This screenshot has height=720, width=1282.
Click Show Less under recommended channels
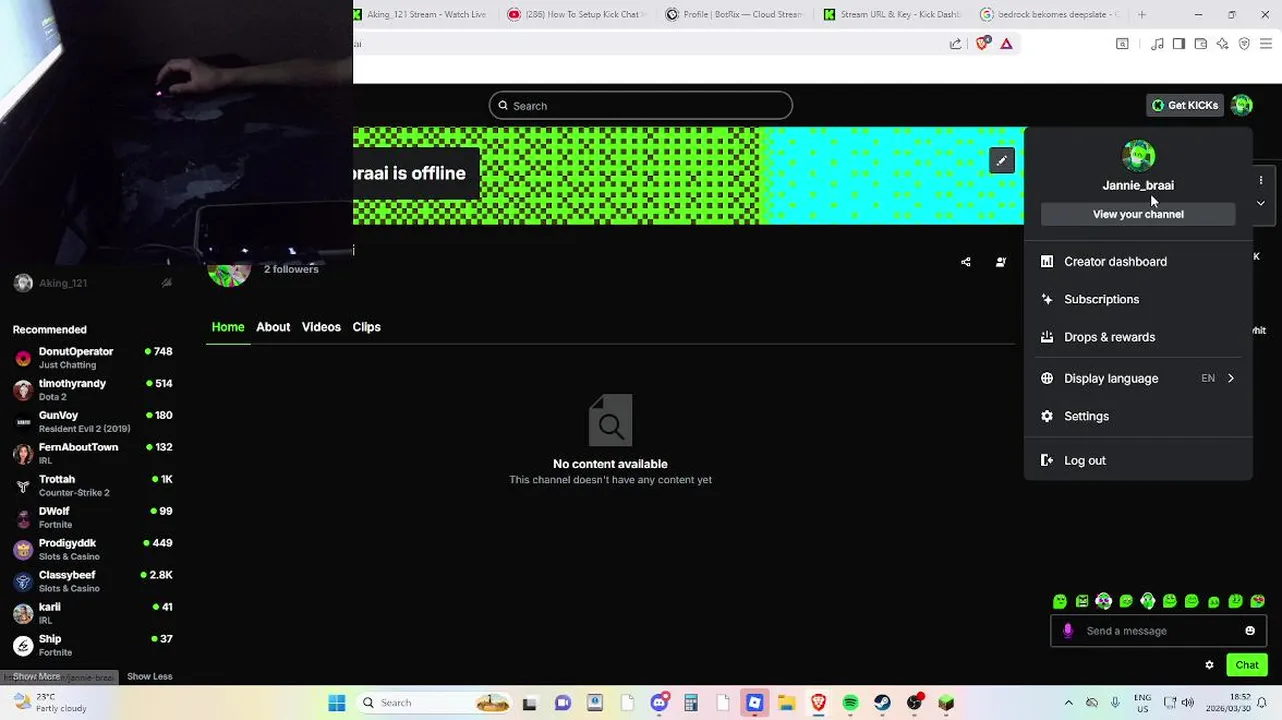[150, 677]
